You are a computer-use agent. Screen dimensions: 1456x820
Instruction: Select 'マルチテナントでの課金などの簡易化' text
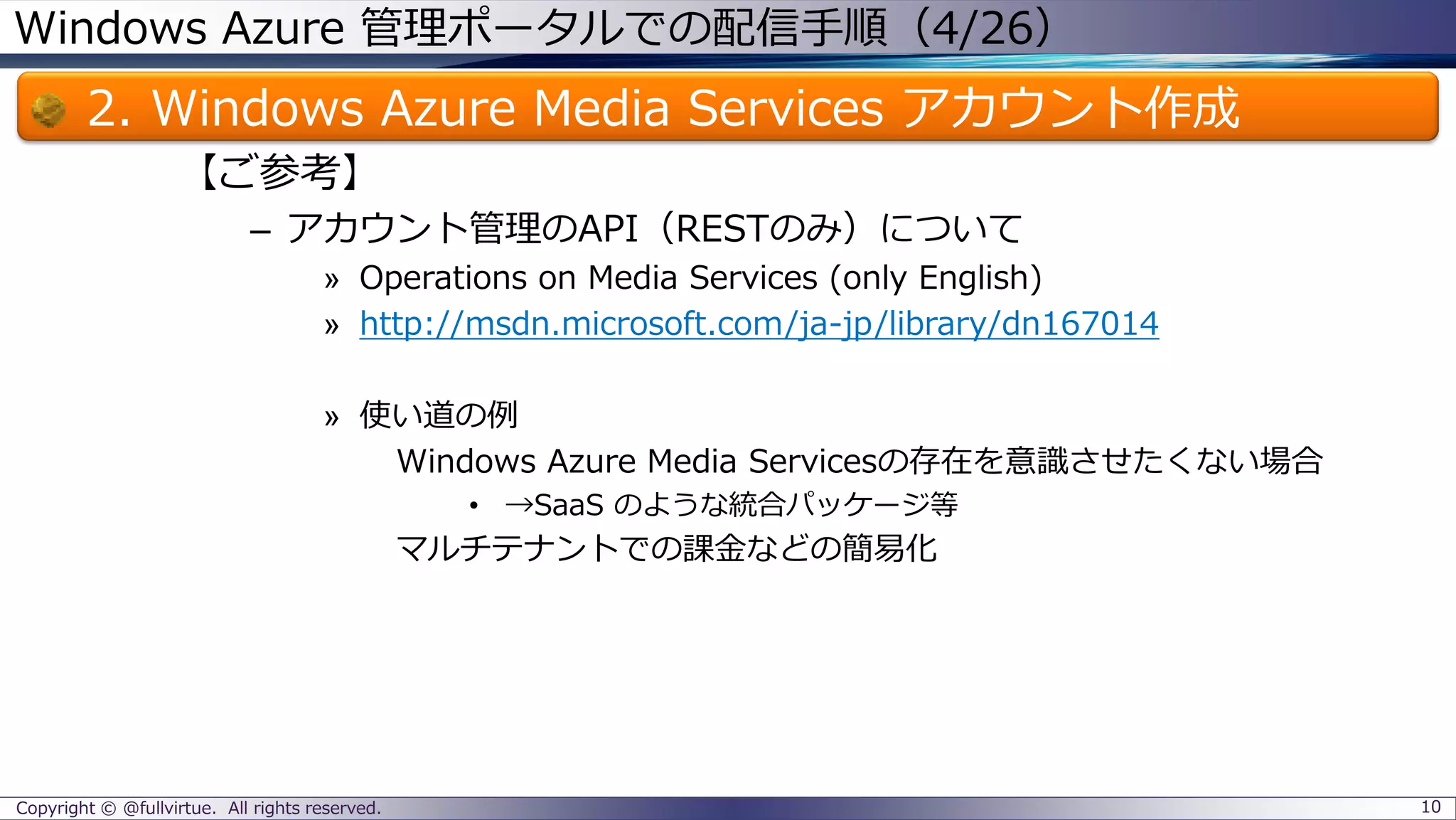click(x=666, y=548)
